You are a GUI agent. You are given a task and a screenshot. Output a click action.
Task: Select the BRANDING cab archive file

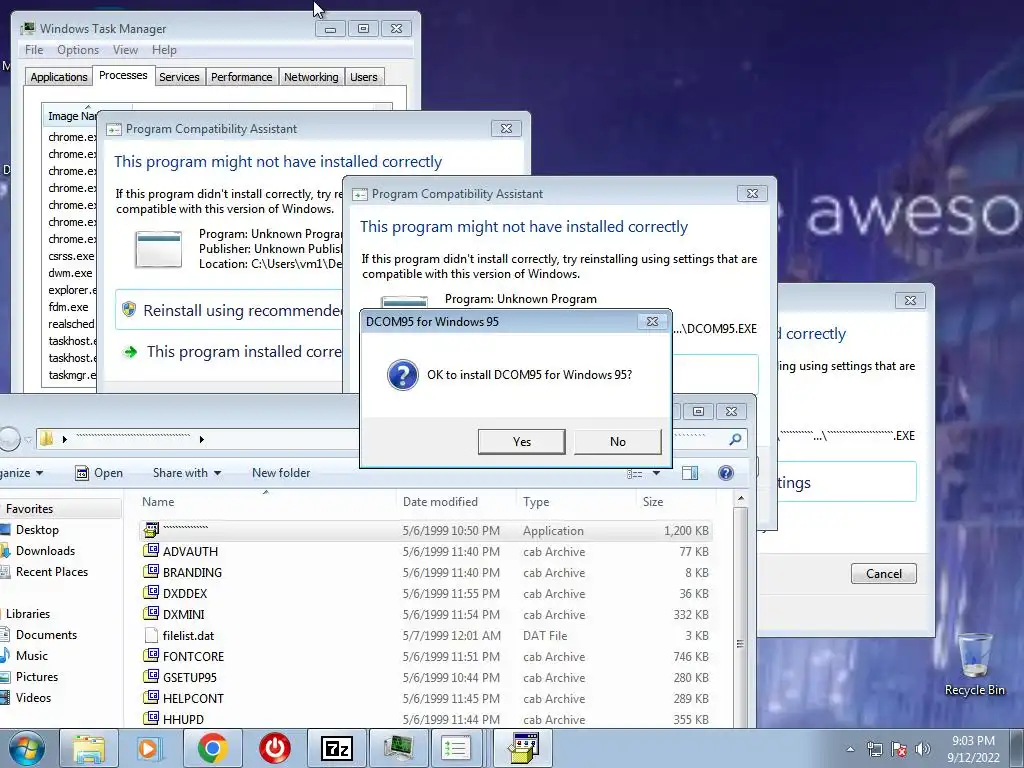tap(426, 573)
